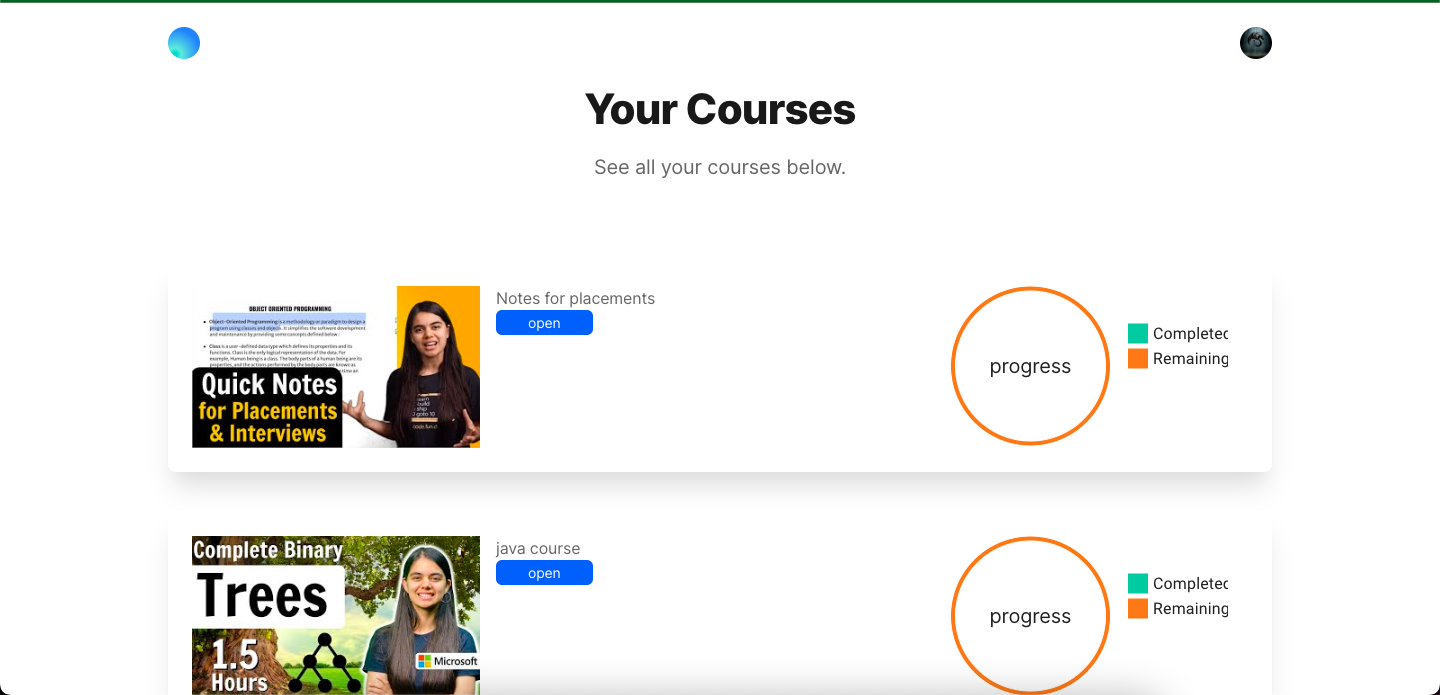Toggle green Completed legend swatch in first card
Viewport: 1440px width, 695px height.
pos(1138,333)
